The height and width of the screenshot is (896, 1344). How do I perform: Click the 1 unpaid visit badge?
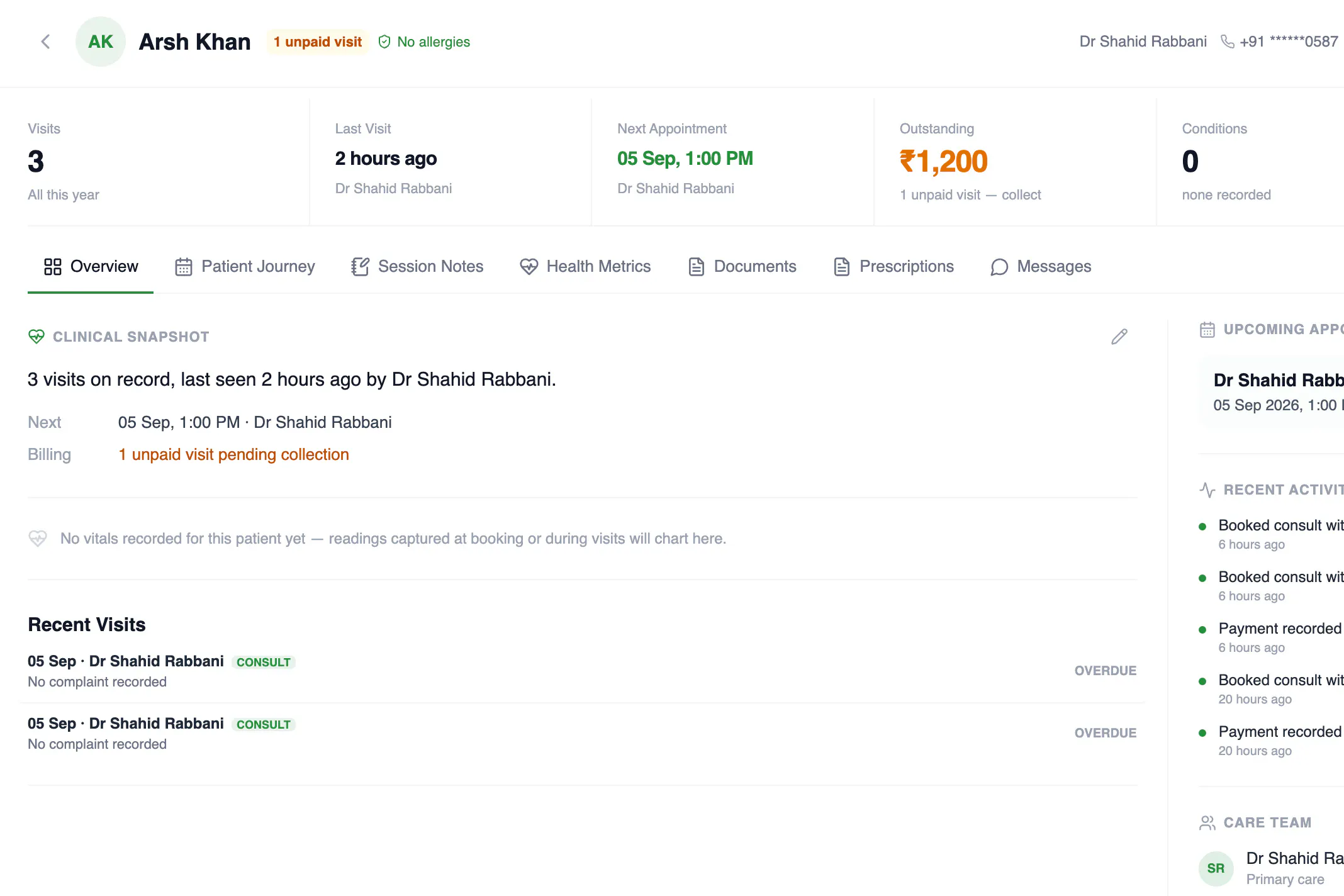pos(317,42)
